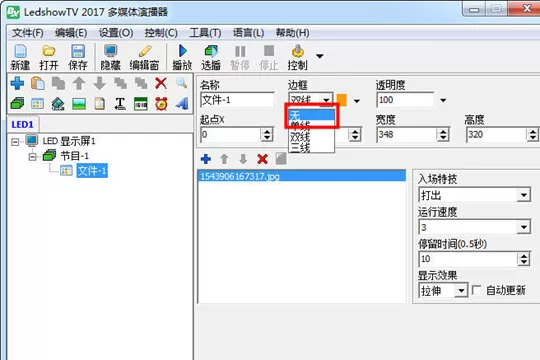This screenshot has width=540, height=360.
Task: Open the 编辑(E) menu
Action: (71, 33)
